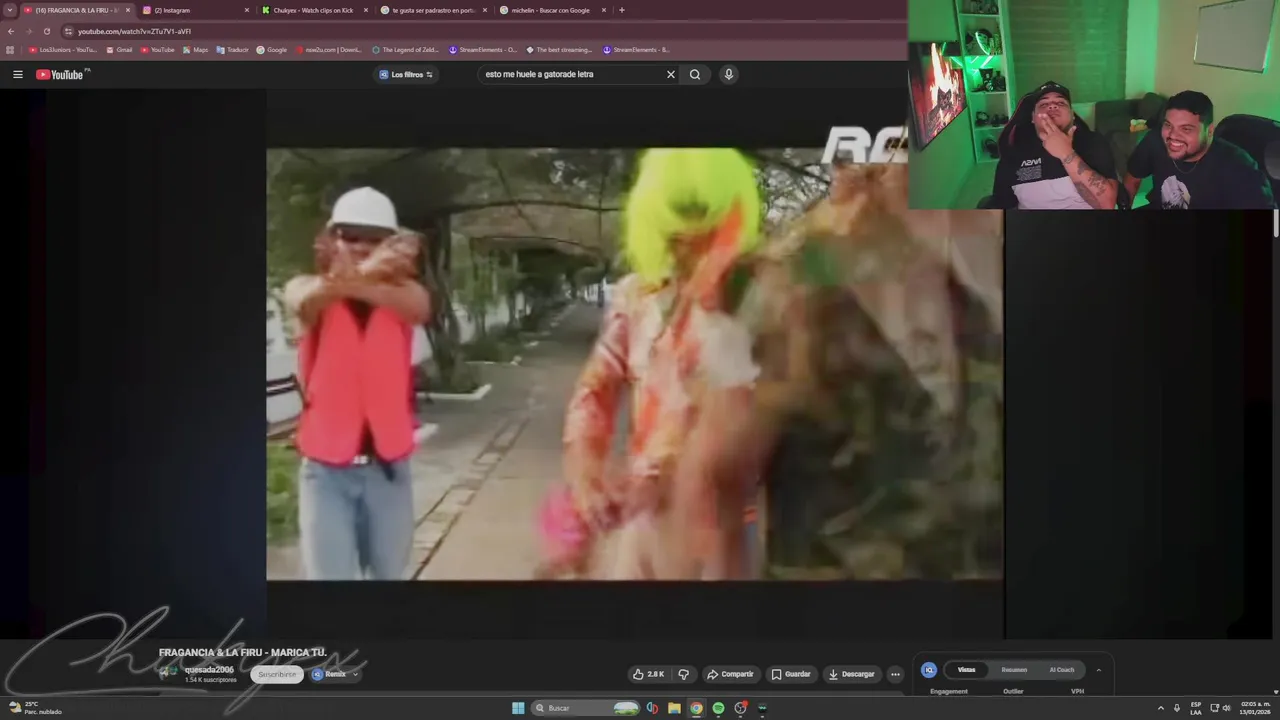The width and height of the screenshot is (1280, 720).
Task: Click the browser address bar URL
Action: pos(134,31)
